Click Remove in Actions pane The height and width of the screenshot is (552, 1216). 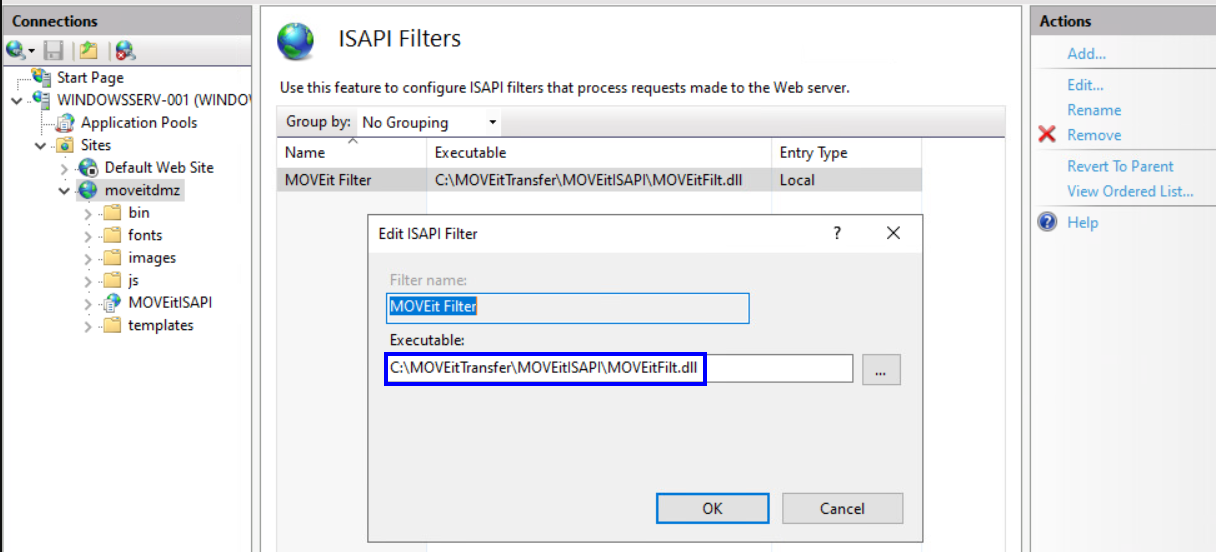pyautogui.click(x=1094, y=135)
